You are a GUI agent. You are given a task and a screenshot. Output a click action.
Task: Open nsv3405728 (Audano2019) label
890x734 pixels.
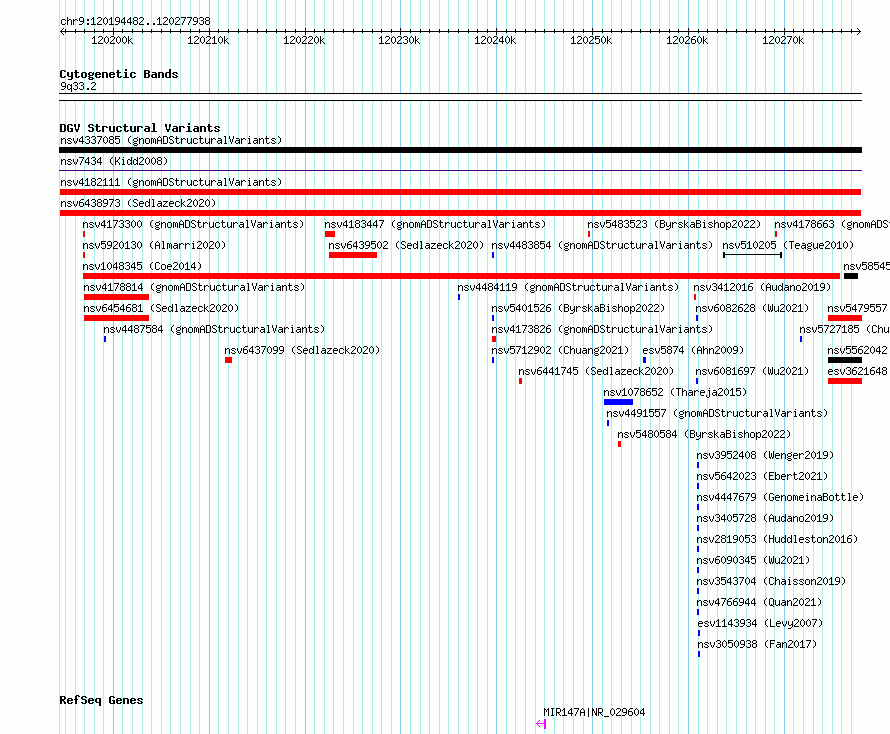pyautogui.click(x=765, y=518)
